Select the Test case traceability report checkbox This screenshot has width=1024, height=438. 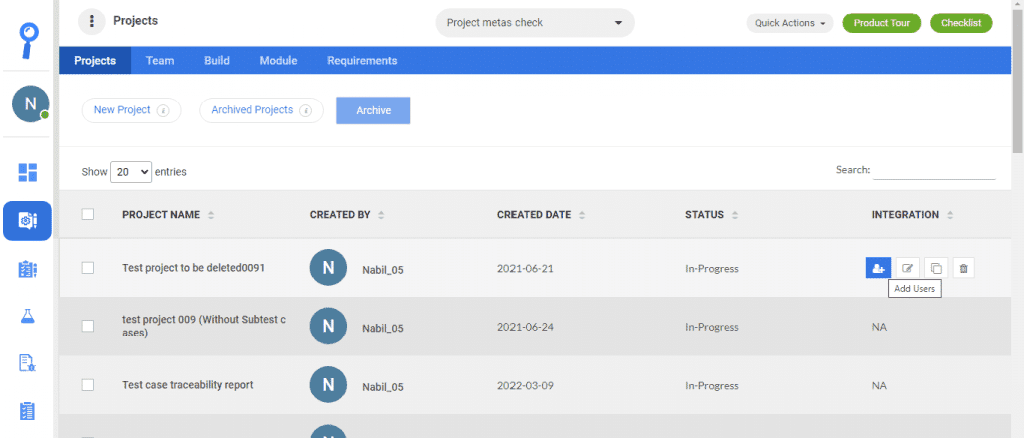coord(88,385)
